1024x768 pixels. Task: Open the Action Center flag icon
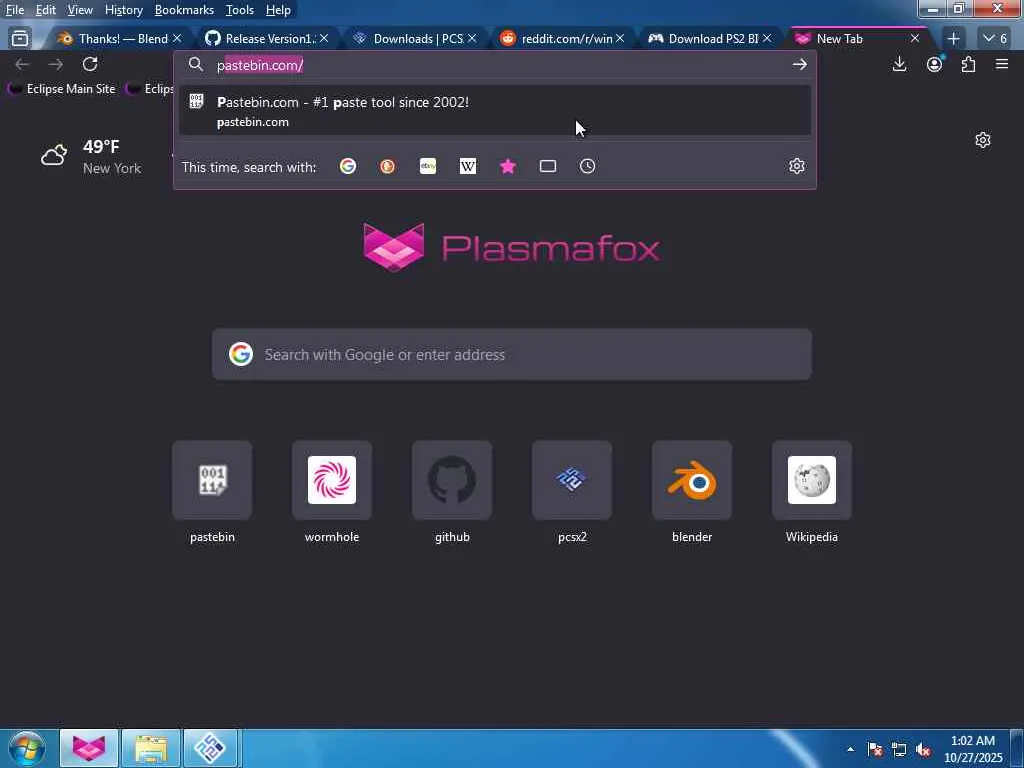(874, 750)
